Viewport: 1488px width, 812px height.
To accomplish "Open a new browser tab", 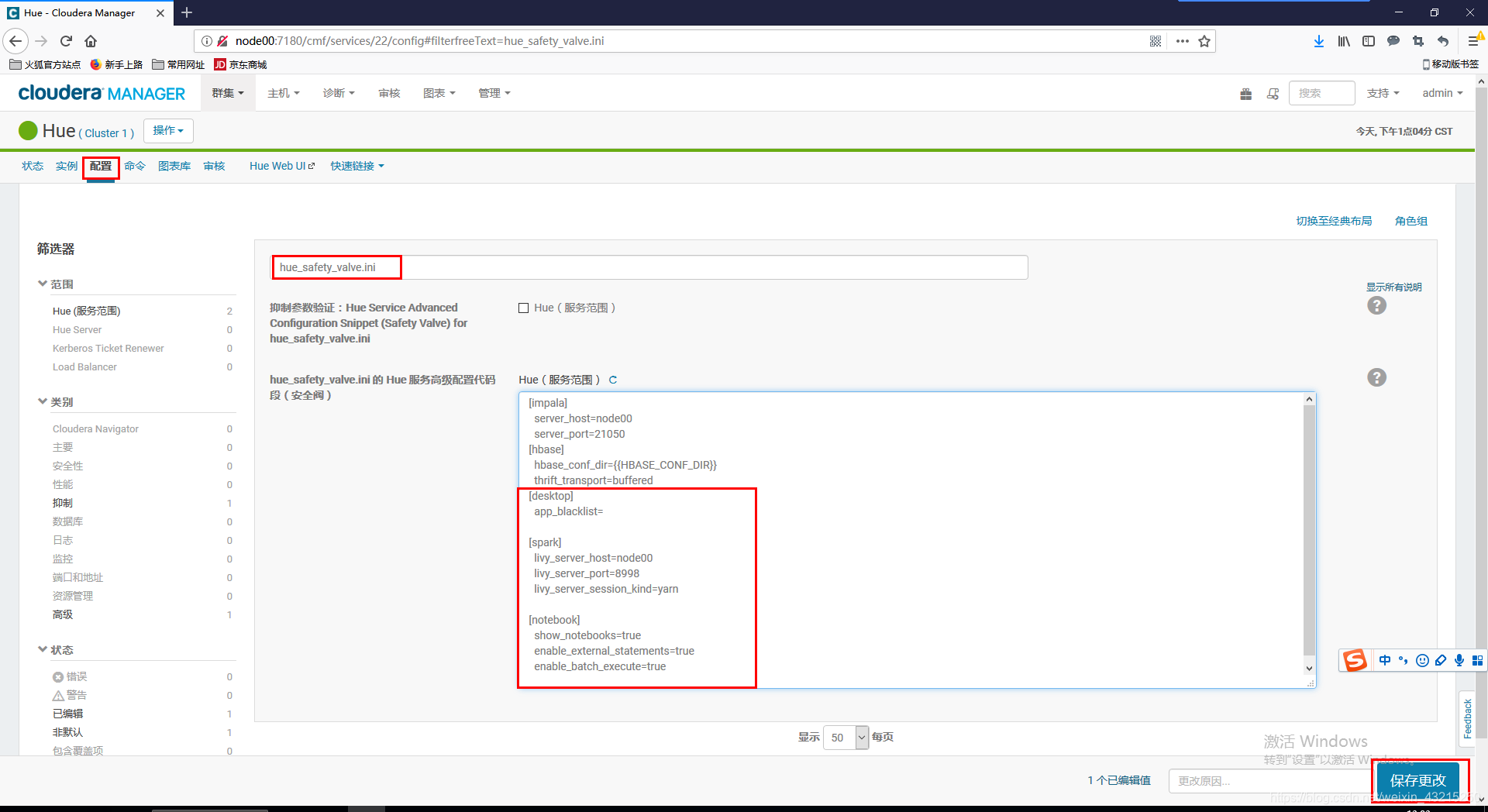I will [x=187, y=12].
